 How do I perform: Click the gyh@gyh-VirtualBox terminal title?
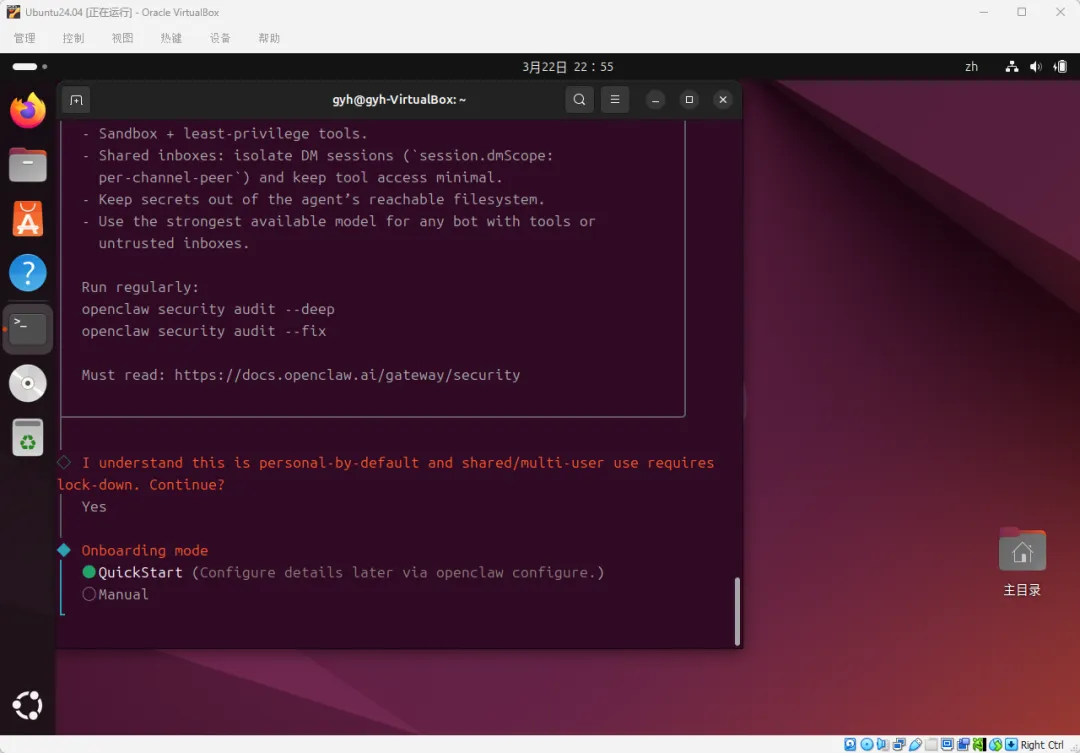click(x=399, y=100)
